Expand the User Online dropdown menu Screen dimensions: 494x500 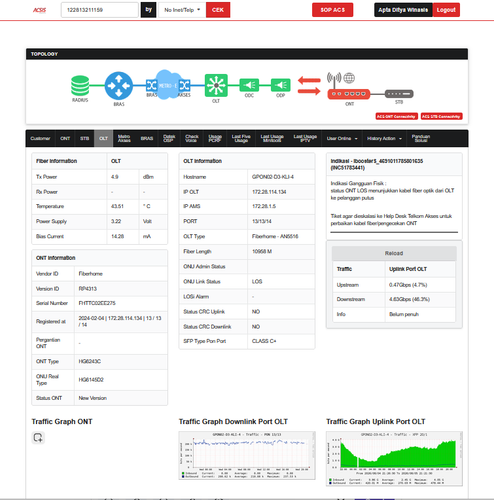(x=342, y=138)
